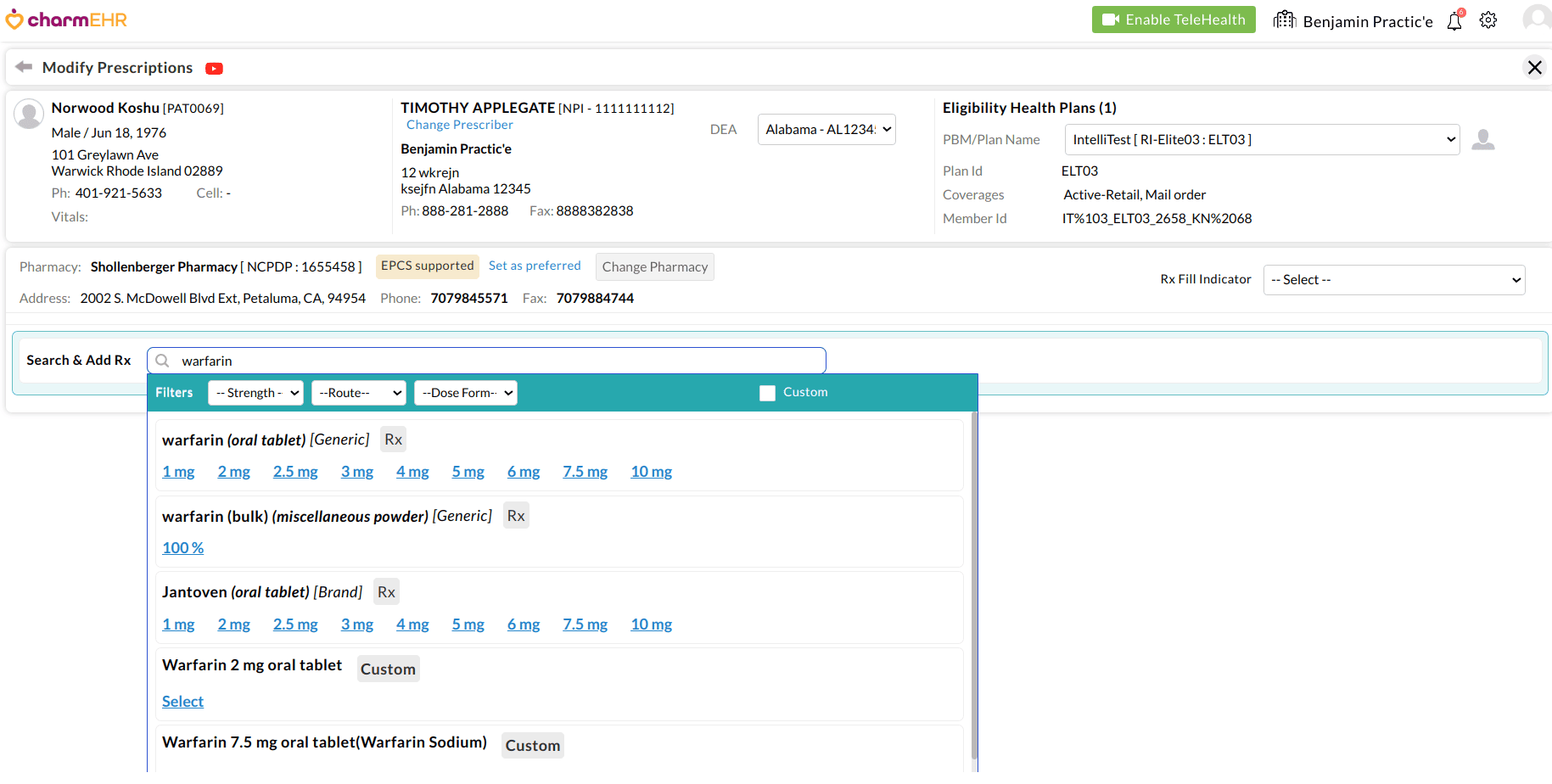Open the settings gear icon
1552x784 pixels.
coord(1488,20)
